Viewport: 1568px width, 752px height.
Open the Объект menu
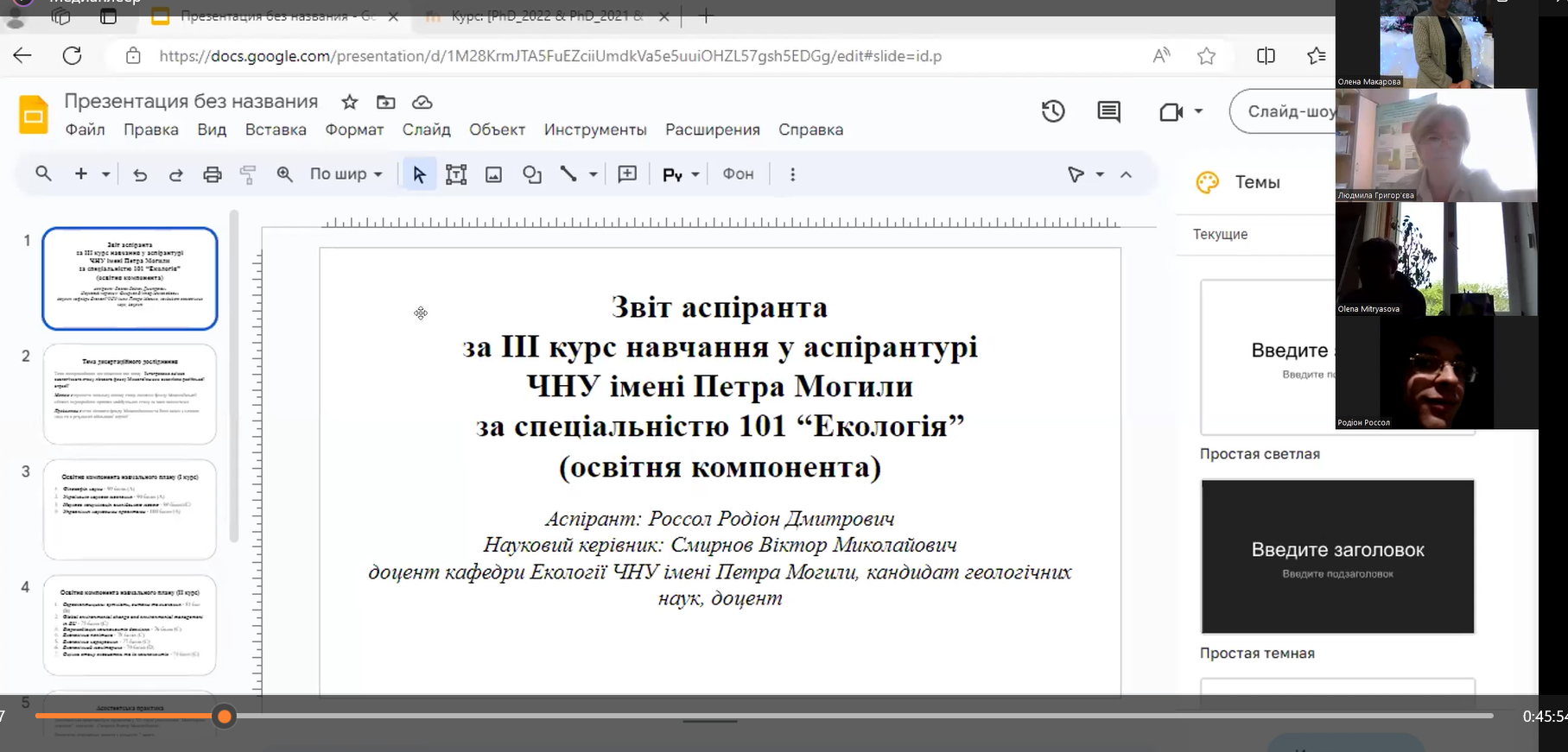(x=498, y=130)
